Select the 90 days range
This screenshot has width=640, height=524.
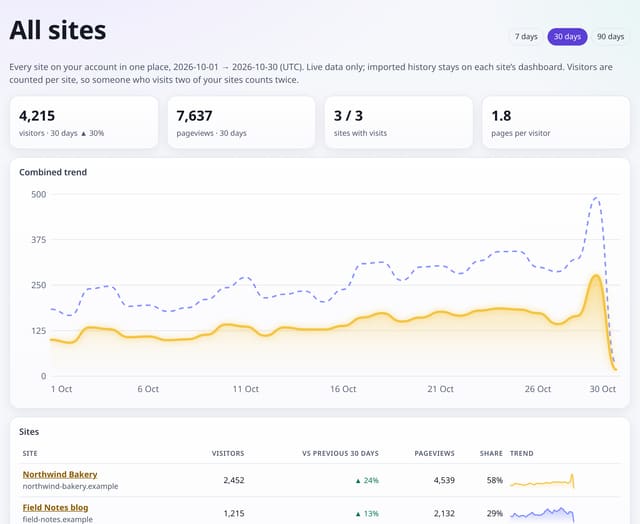point(610,37)
